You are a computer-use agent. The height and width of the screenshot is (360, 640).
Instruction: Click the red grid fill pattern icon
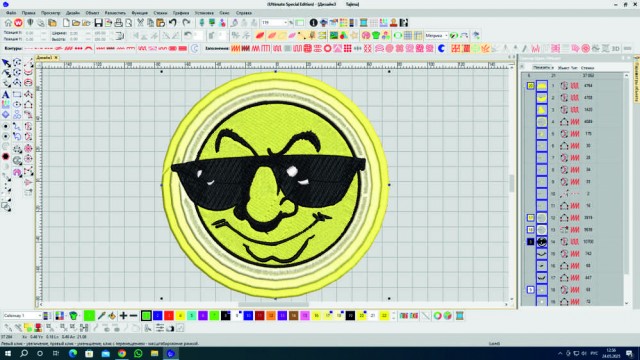click(x=347, y=49)
